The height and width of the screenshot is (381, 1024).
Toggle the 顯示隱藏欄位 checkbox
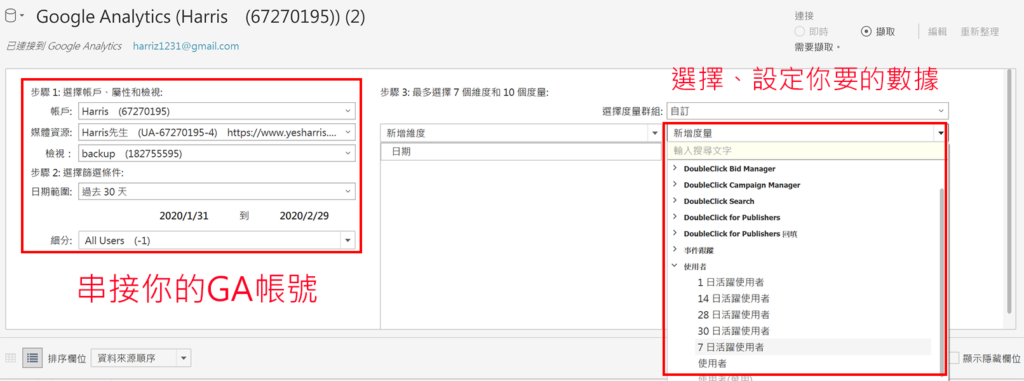click(954, 358)
